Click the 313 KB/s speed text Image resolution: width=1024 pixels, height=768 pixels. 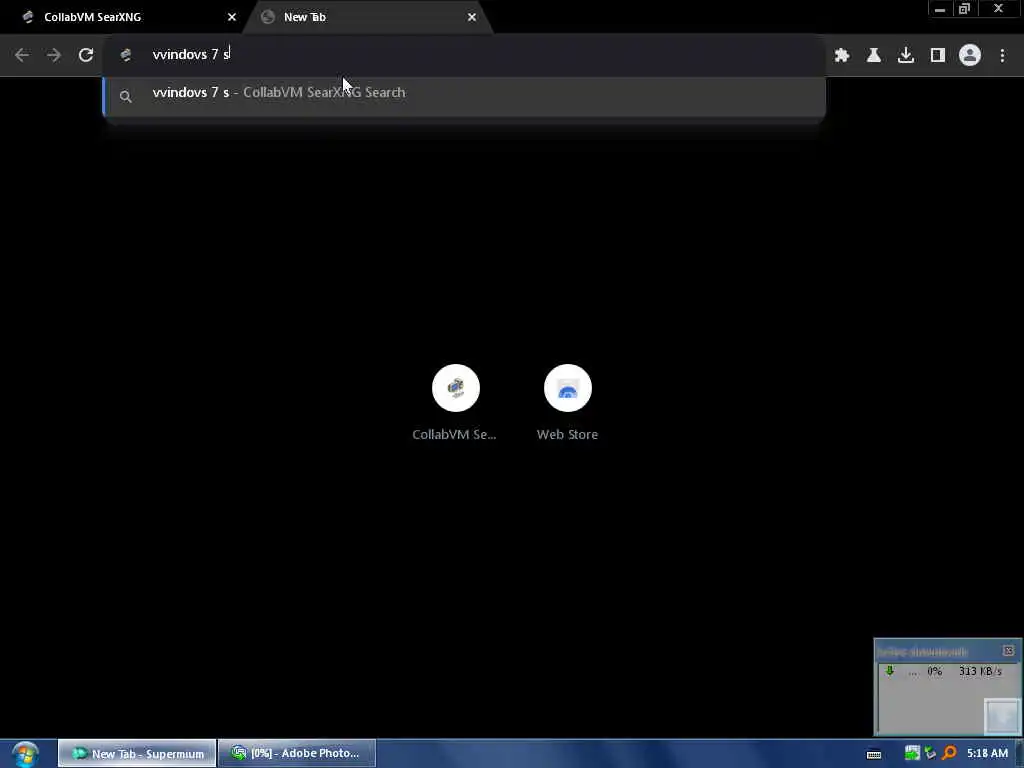(x=980, y=671)
